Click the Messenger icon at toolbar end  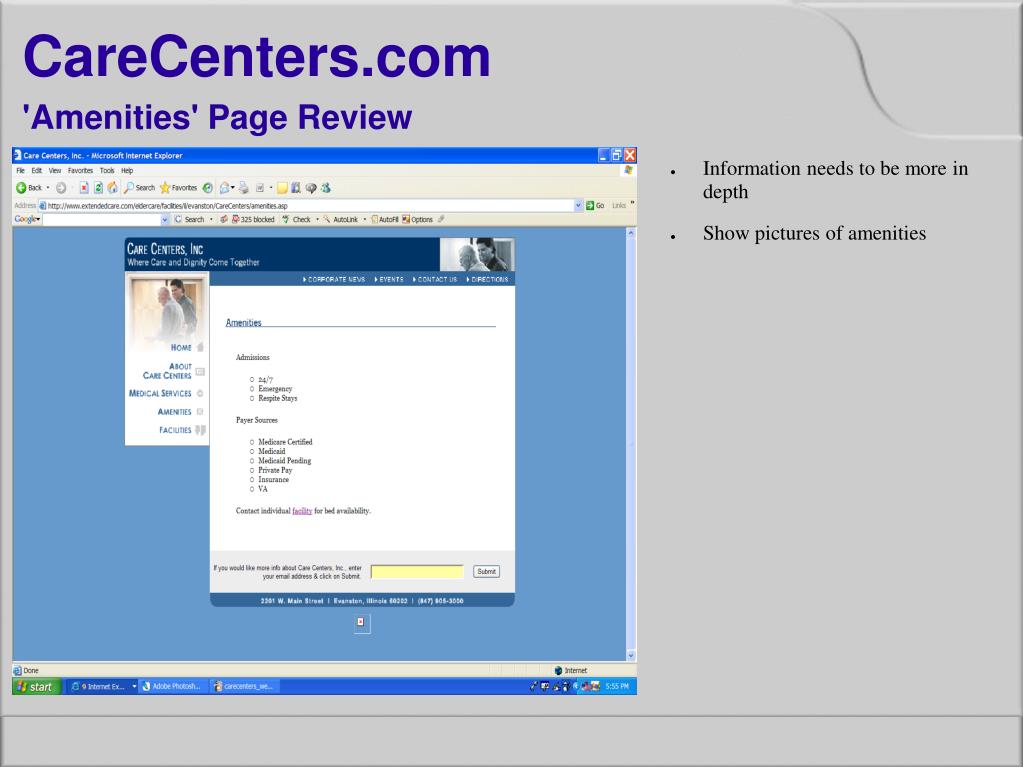(x=326, y=188)
